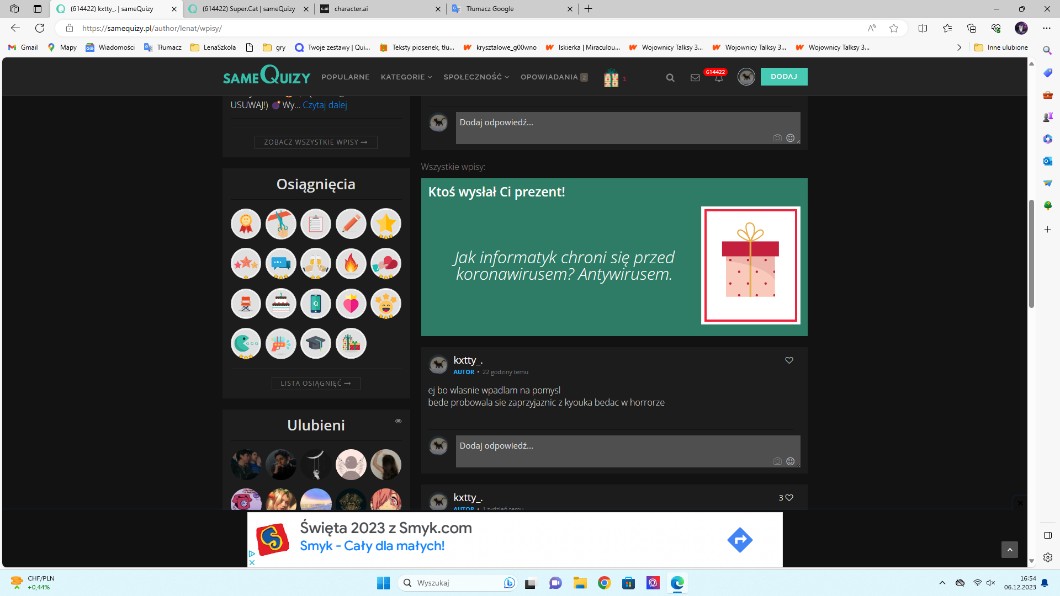Click the graduation cap achievement badge
The image size is (1060, 596).
click(x=316, y=343)
